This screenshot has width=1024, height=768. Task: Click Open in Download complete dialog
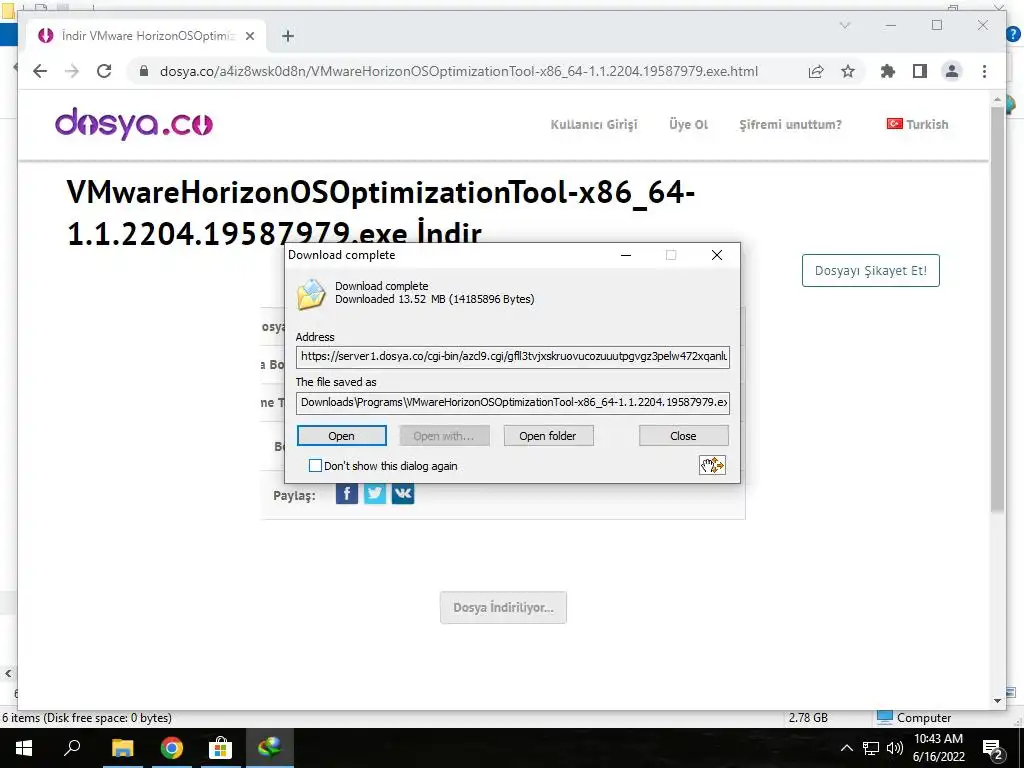pos(342,436)
